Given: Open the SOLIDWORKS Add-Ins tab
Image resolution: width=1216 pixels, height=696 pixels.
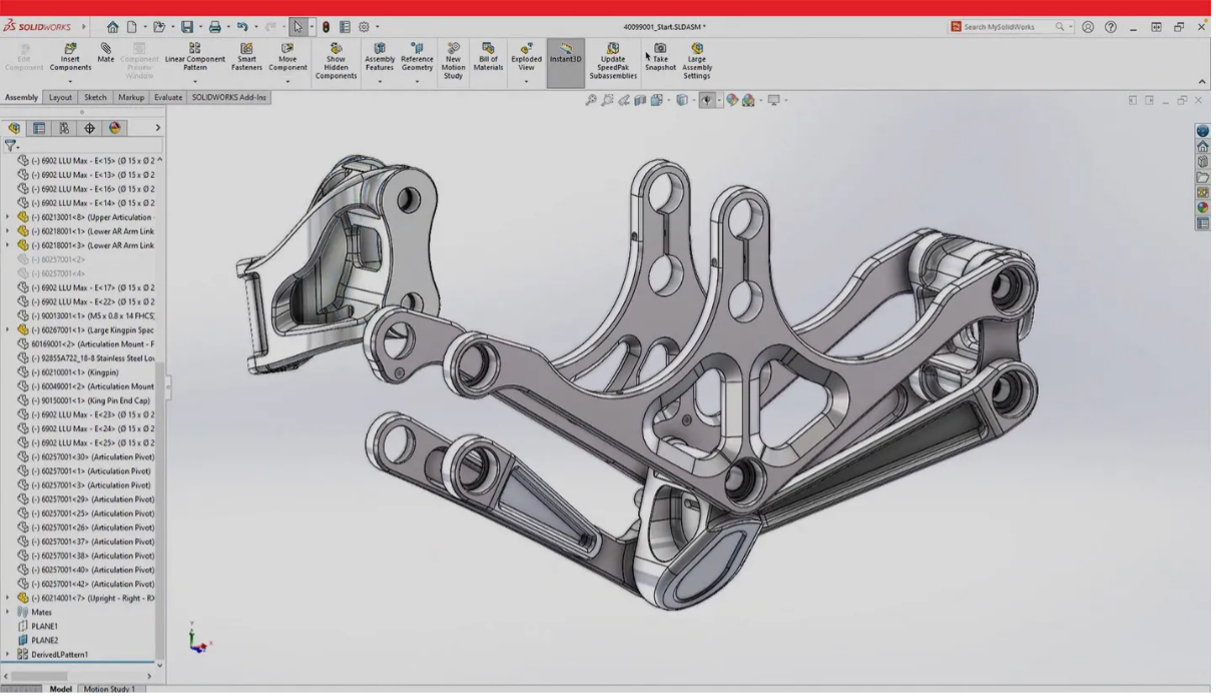Looking at the screenshot, I should [229, 98].
